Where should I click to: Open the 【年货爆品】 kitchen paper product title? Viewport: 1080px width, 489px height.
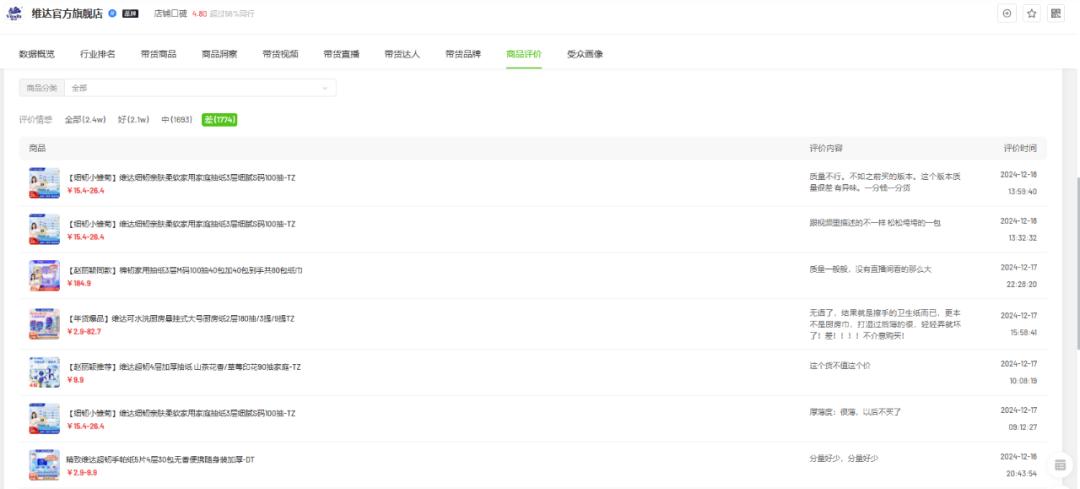(x=180, y=319)
